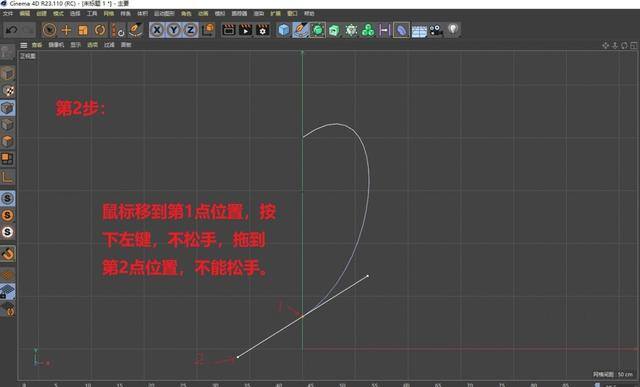Add a Light bulb object
This screenshot has height=387, width=640.
(x=453, y=29)
